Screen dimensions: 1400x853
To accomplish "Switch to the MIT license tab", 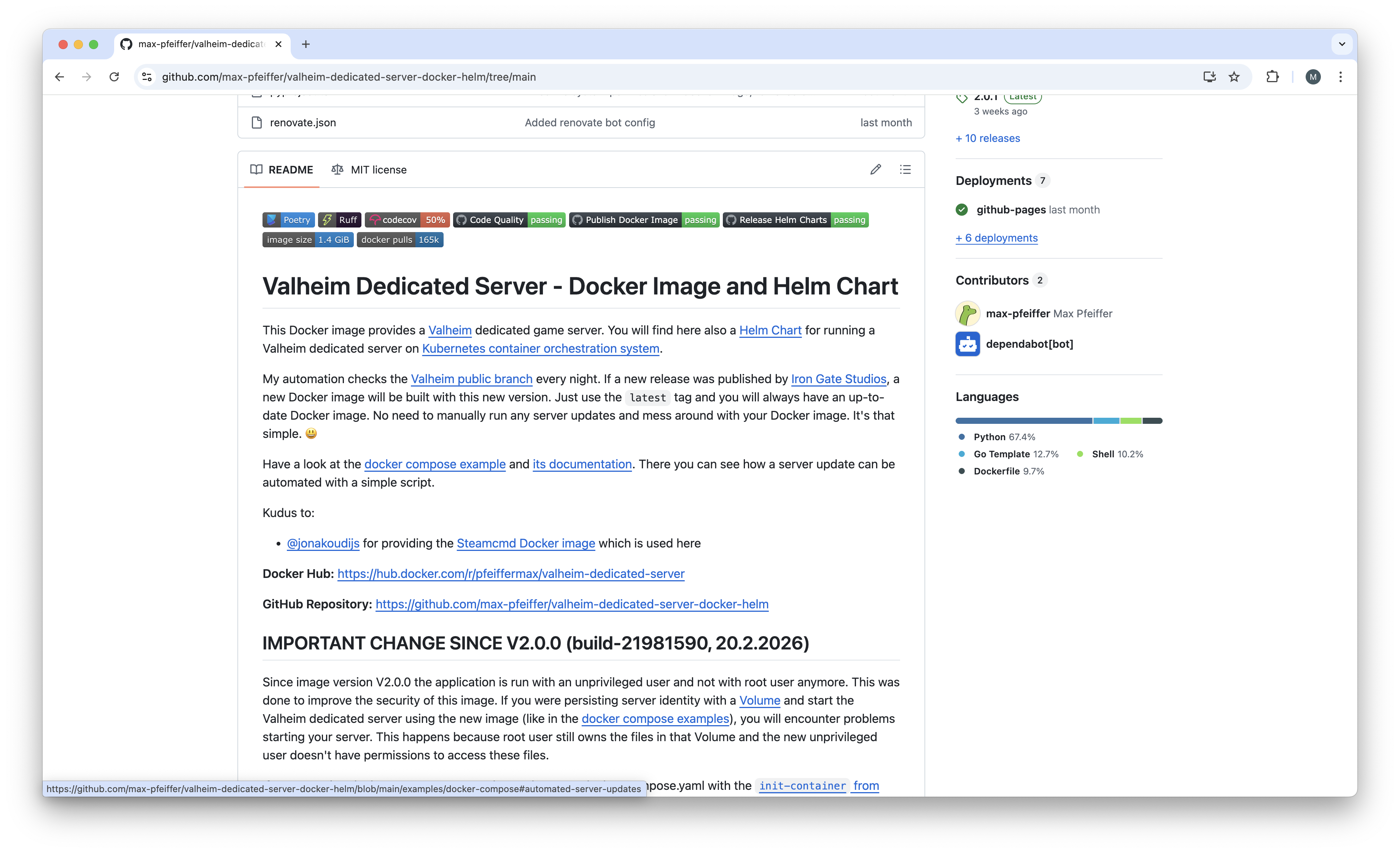I will point(369,169).
